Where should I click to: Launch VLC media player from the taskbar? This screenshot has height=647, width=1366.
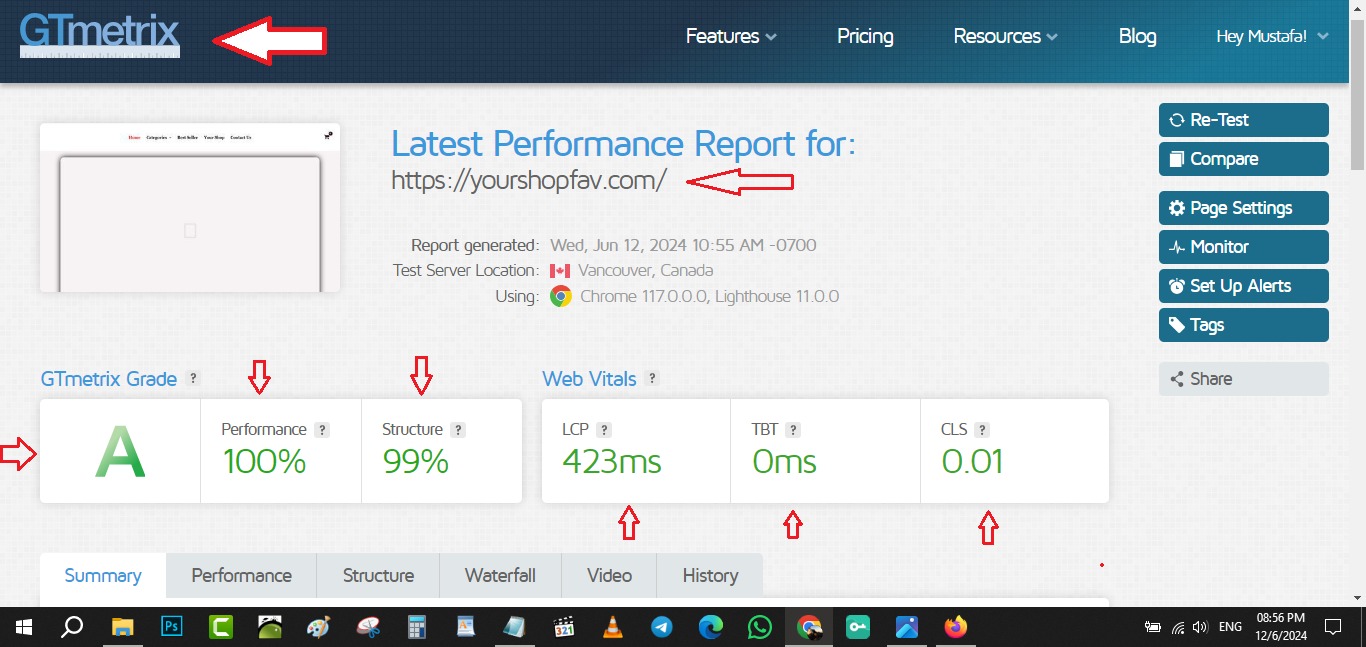pos(612,627)
